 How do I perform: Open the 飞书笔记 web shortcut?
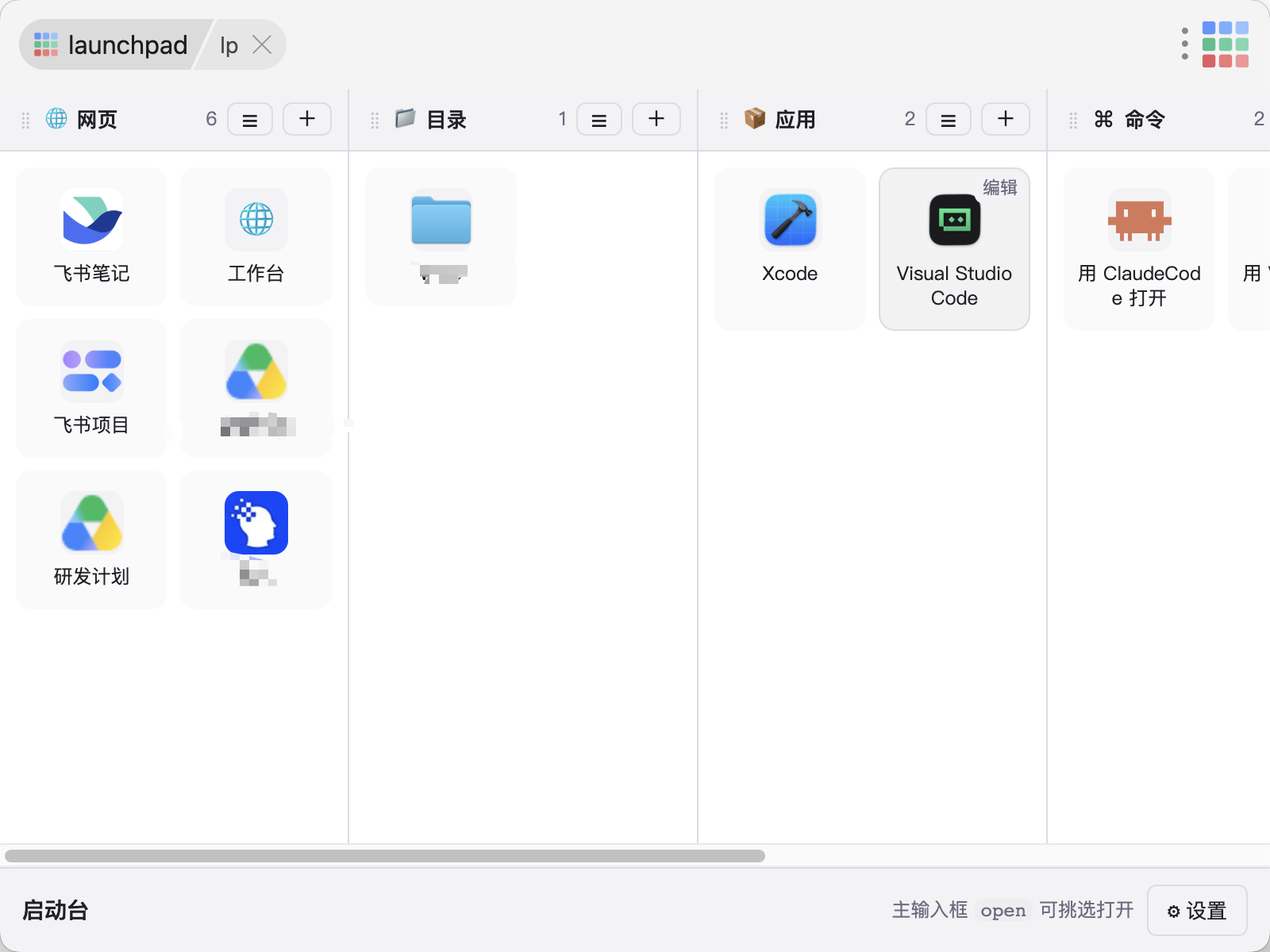pos(91,236)
